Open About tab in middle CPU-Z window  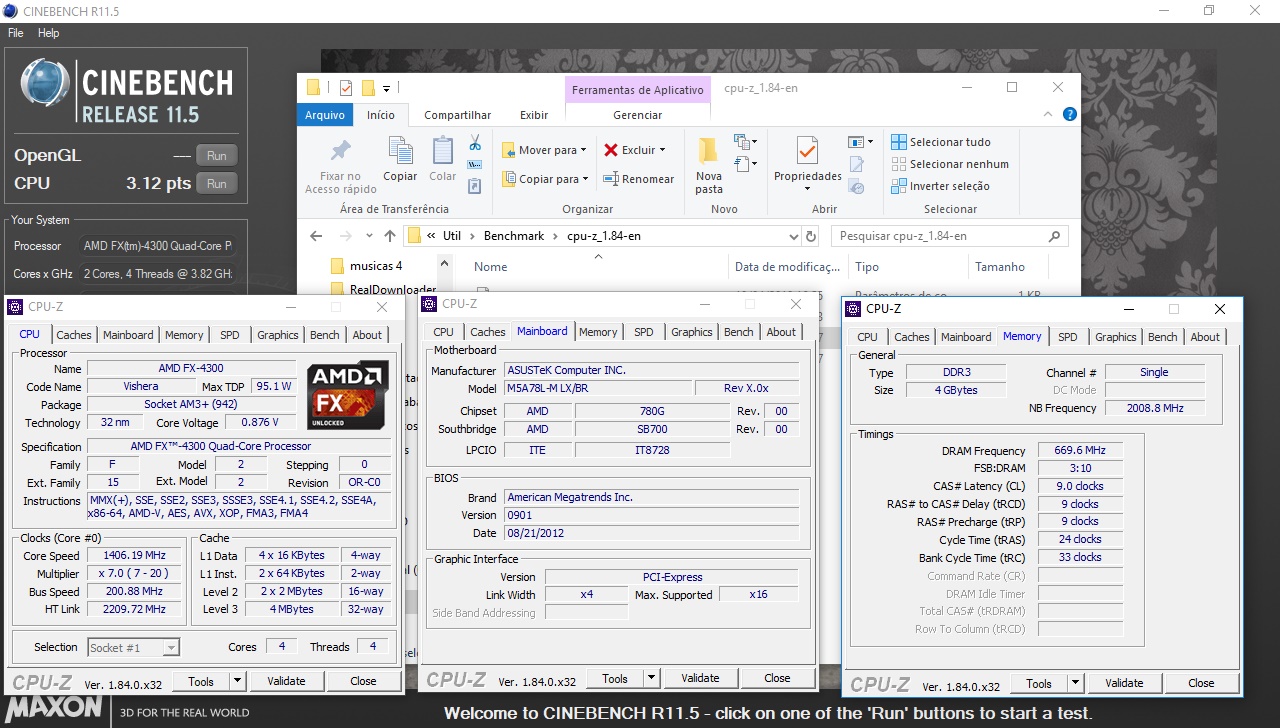pyautogui.click(x=782, y=332)
